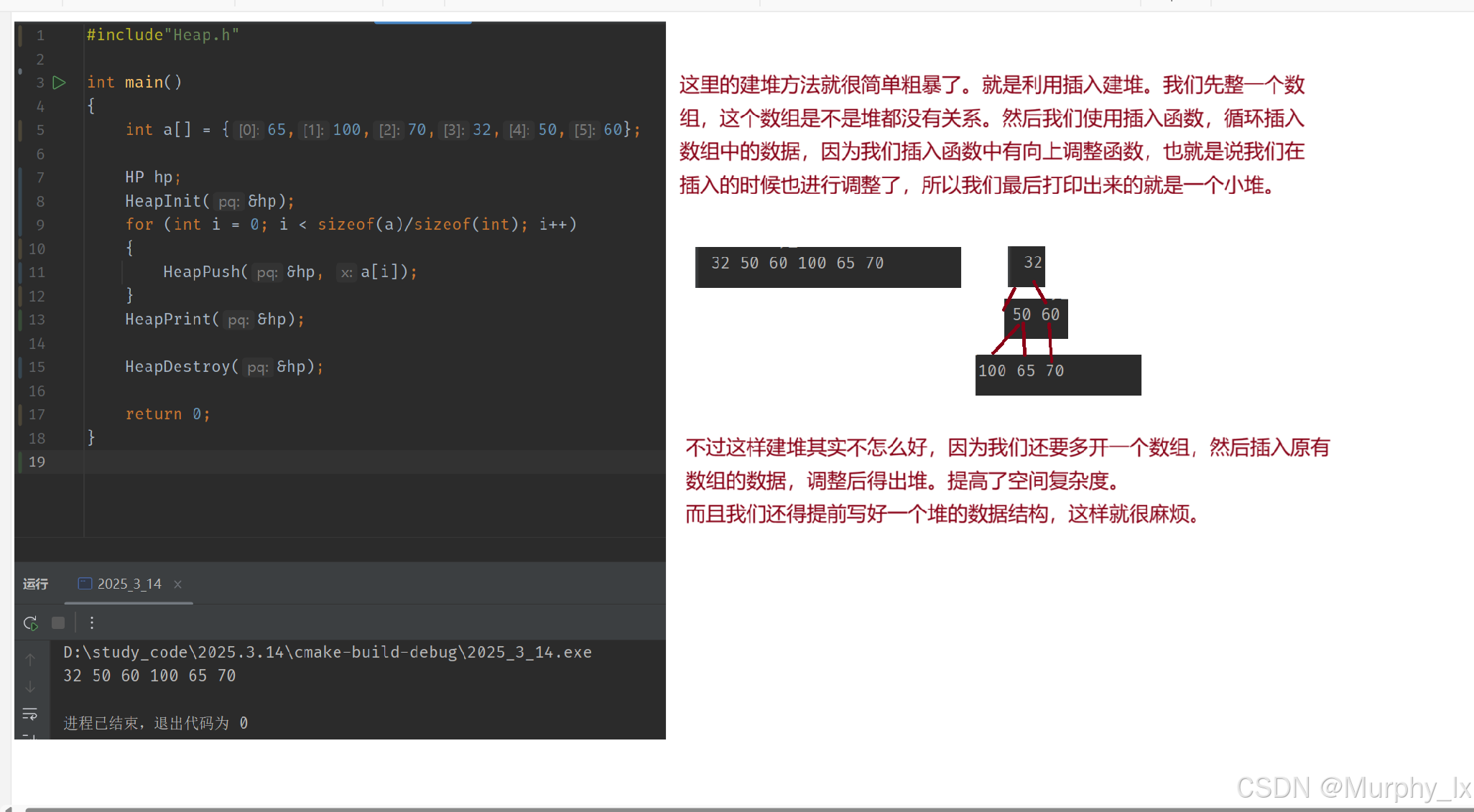Click the console icon on 2025_3_14 tab
Image resolution: width=1474 pixels, height=812 pixels.
click(85, 584)
